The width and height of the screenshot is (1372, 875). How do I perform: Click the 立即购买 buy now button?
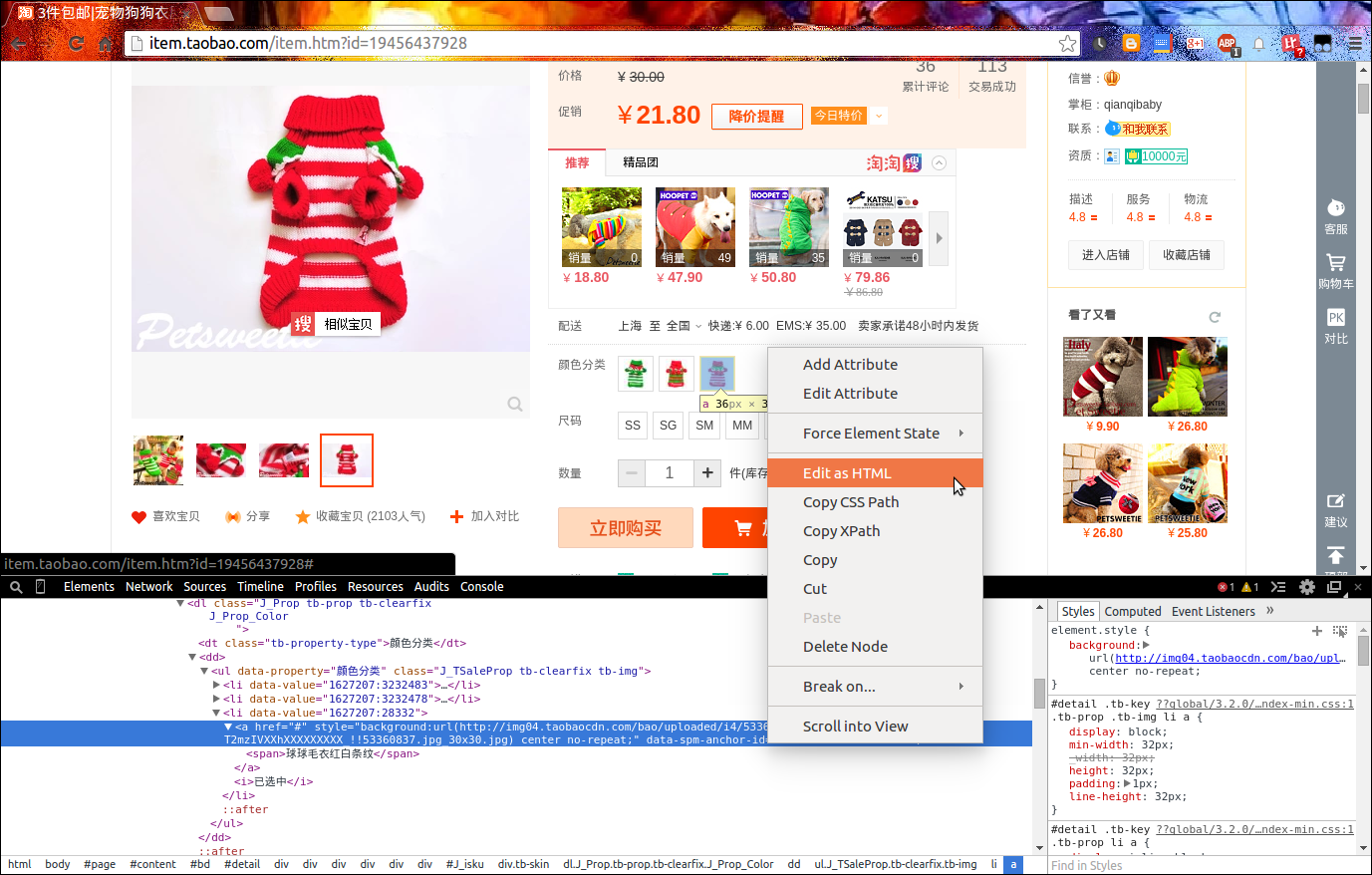[x=626, y=528]
